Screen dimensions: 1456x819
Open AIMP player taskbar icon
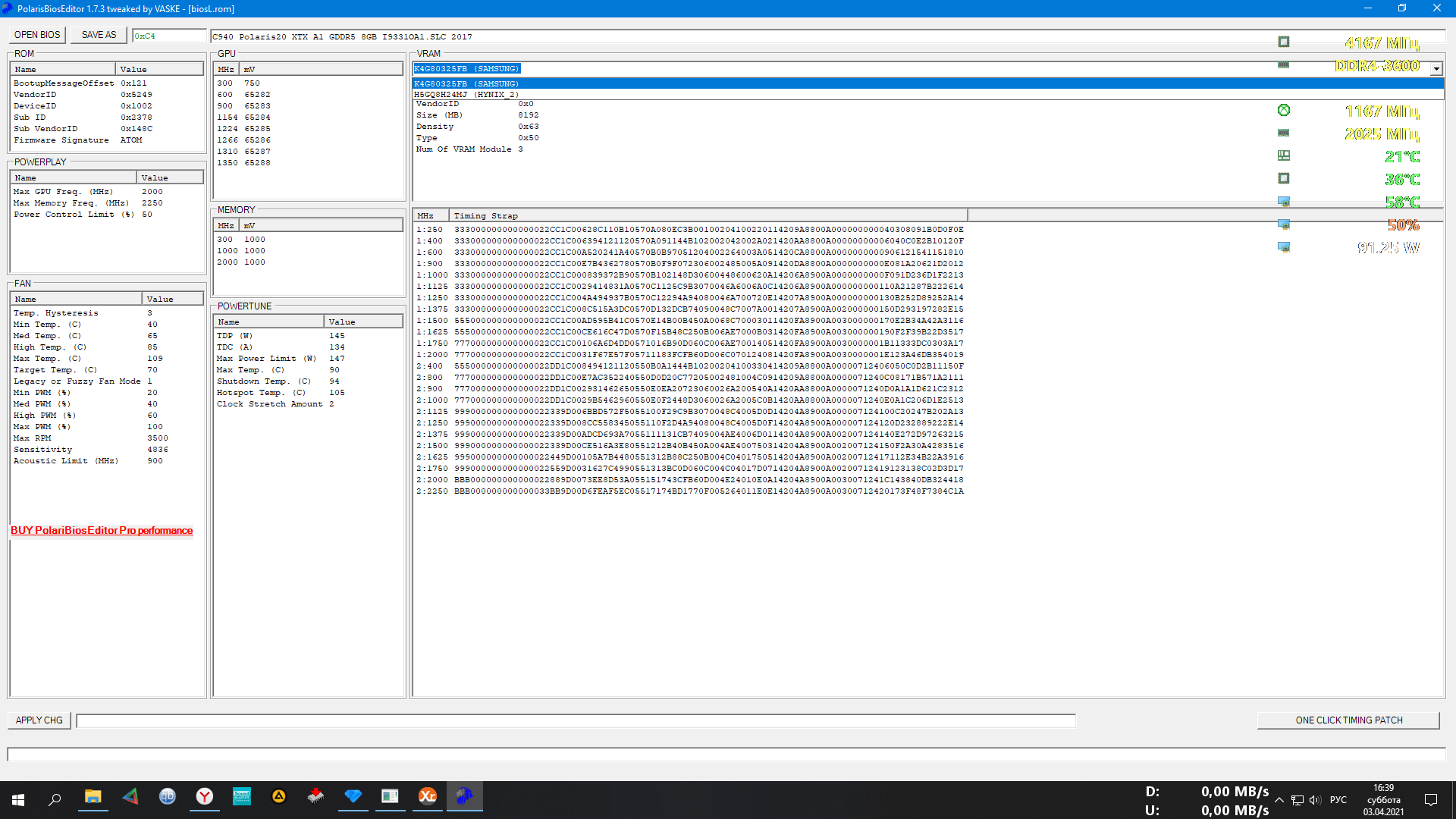[x=279, y=797]
